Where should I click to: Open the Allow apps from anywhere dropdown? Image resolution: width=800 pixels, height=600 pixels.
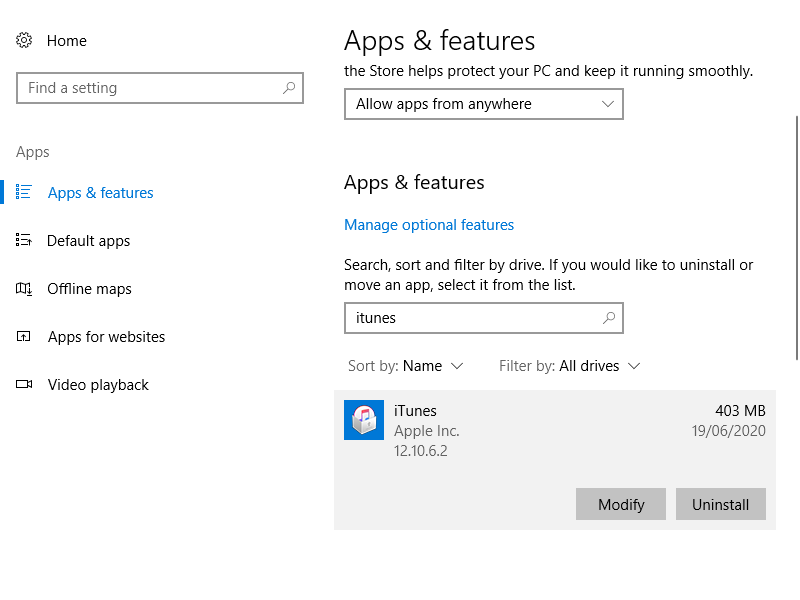tap(484, 104)
